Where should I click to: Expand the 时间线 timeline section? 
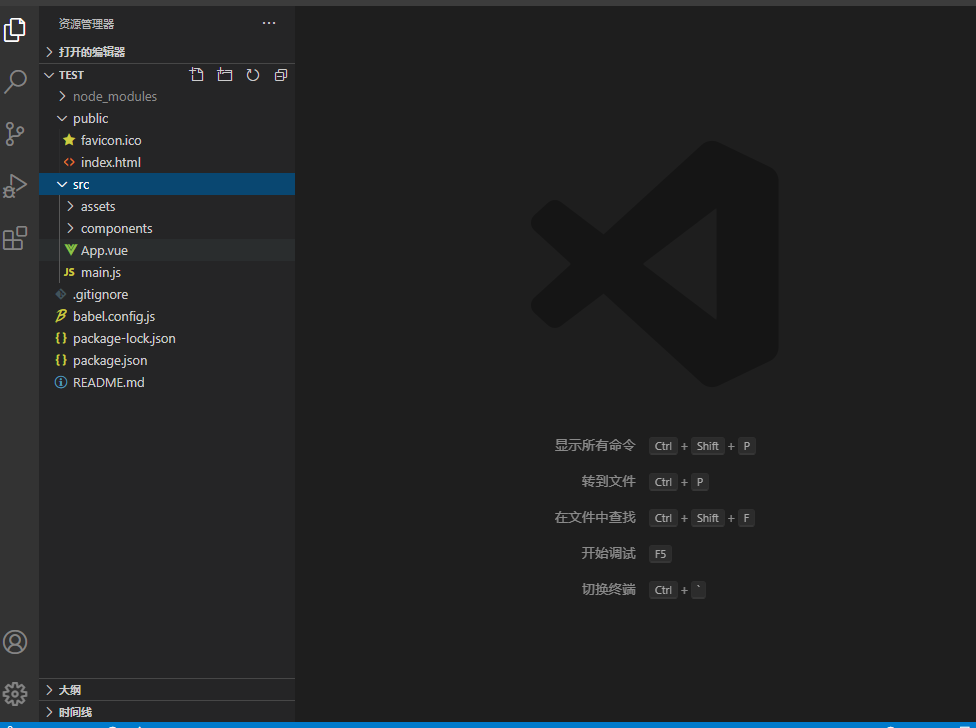click(x=167, y=712)
